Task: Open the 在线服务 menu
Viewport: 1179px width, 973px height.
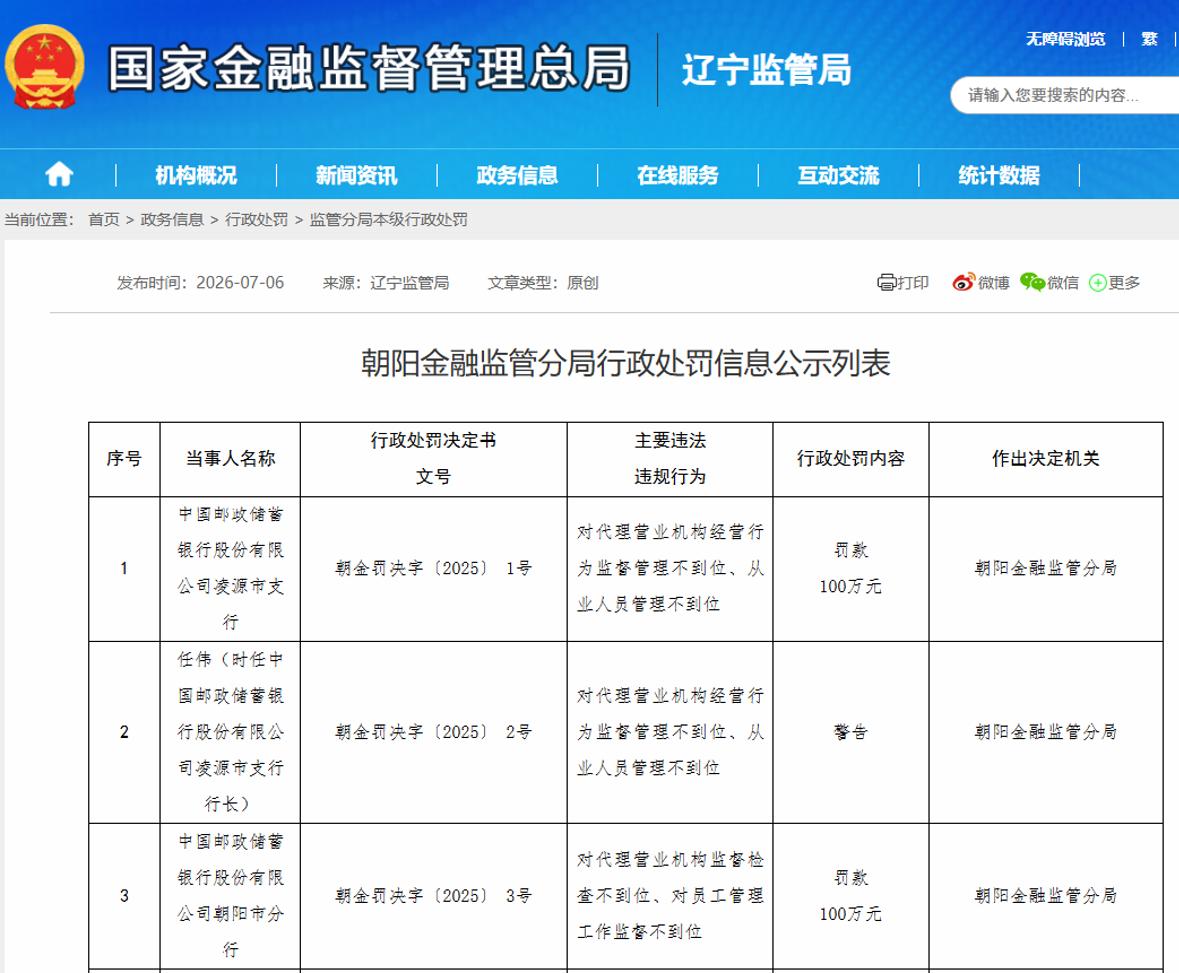Action: click(677, 175)
